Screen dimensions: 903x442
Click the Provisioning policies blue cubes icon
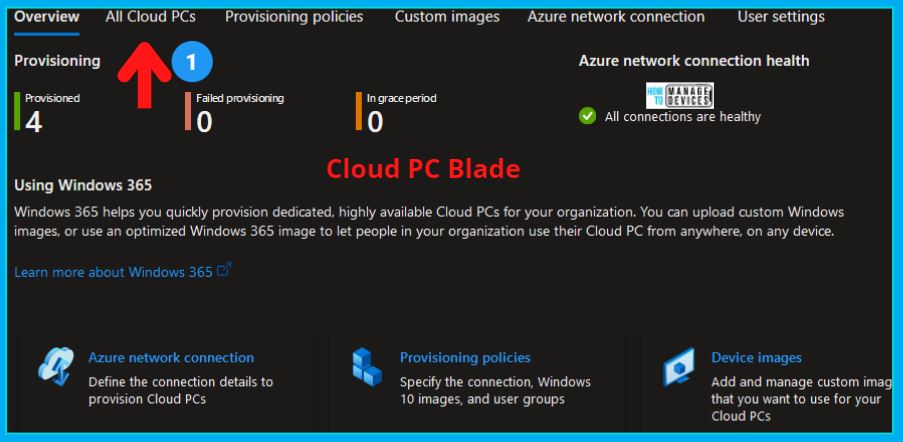[367, 367]
